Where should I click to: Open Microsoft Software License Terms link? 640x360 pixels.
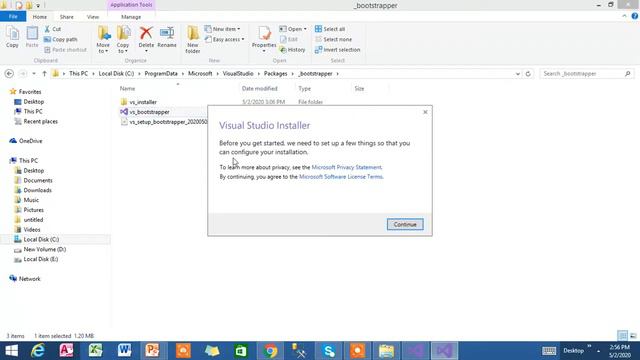[x=341, y=177]
